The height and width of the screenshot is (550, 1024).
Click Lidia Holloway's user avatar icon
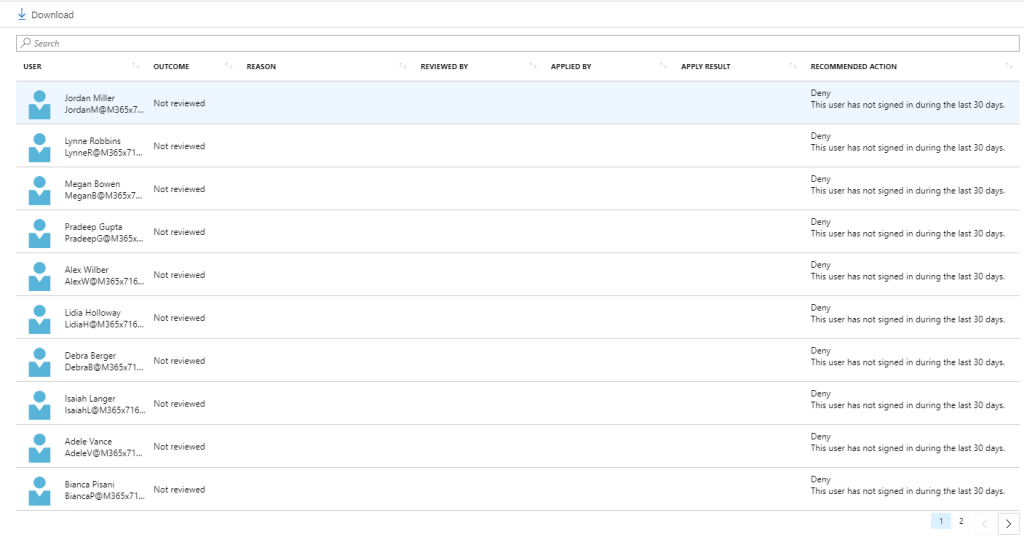39,319
